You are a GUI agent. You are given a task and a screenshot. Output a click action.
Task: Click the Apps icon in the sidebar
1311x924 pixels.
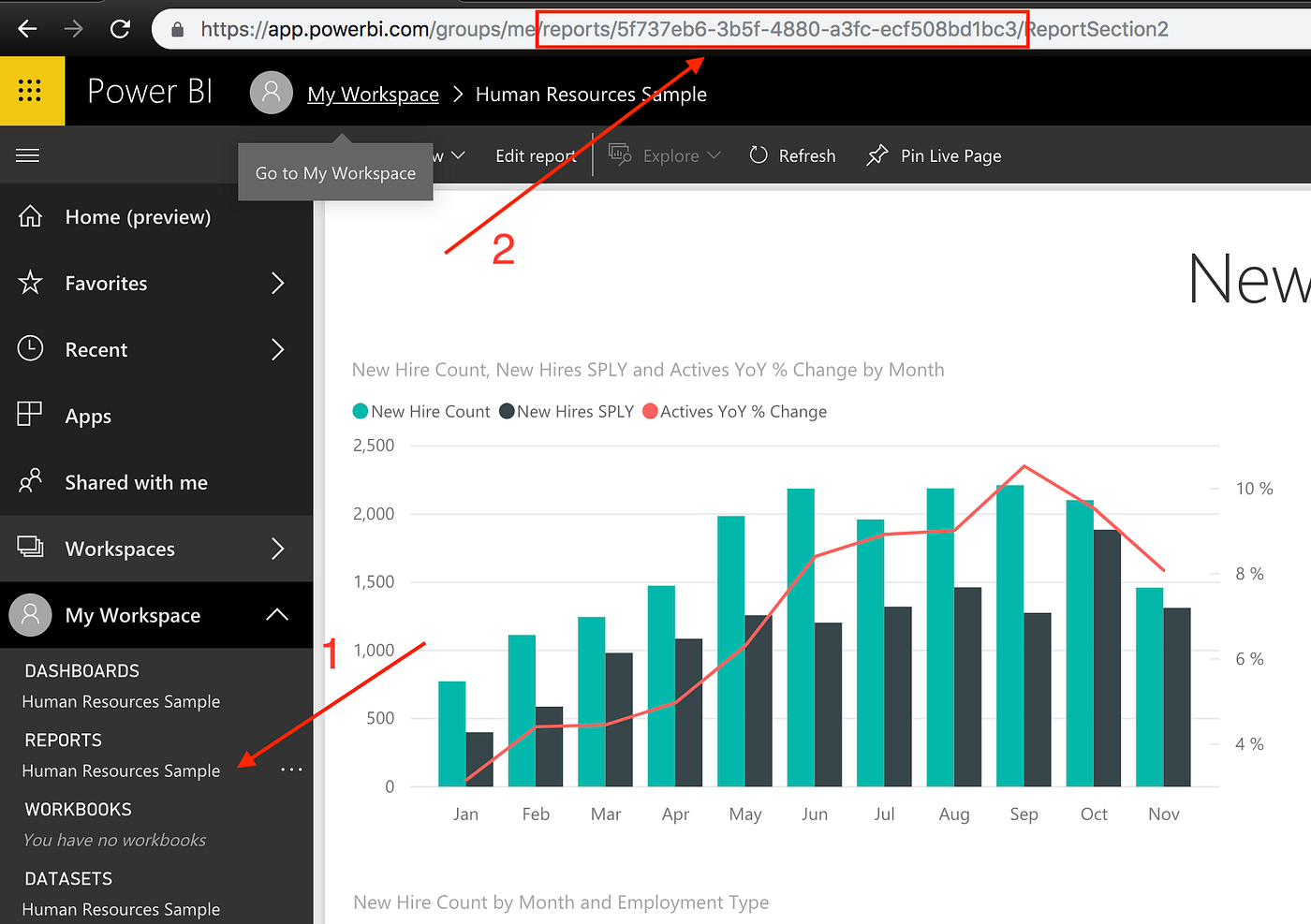(29, 415)
